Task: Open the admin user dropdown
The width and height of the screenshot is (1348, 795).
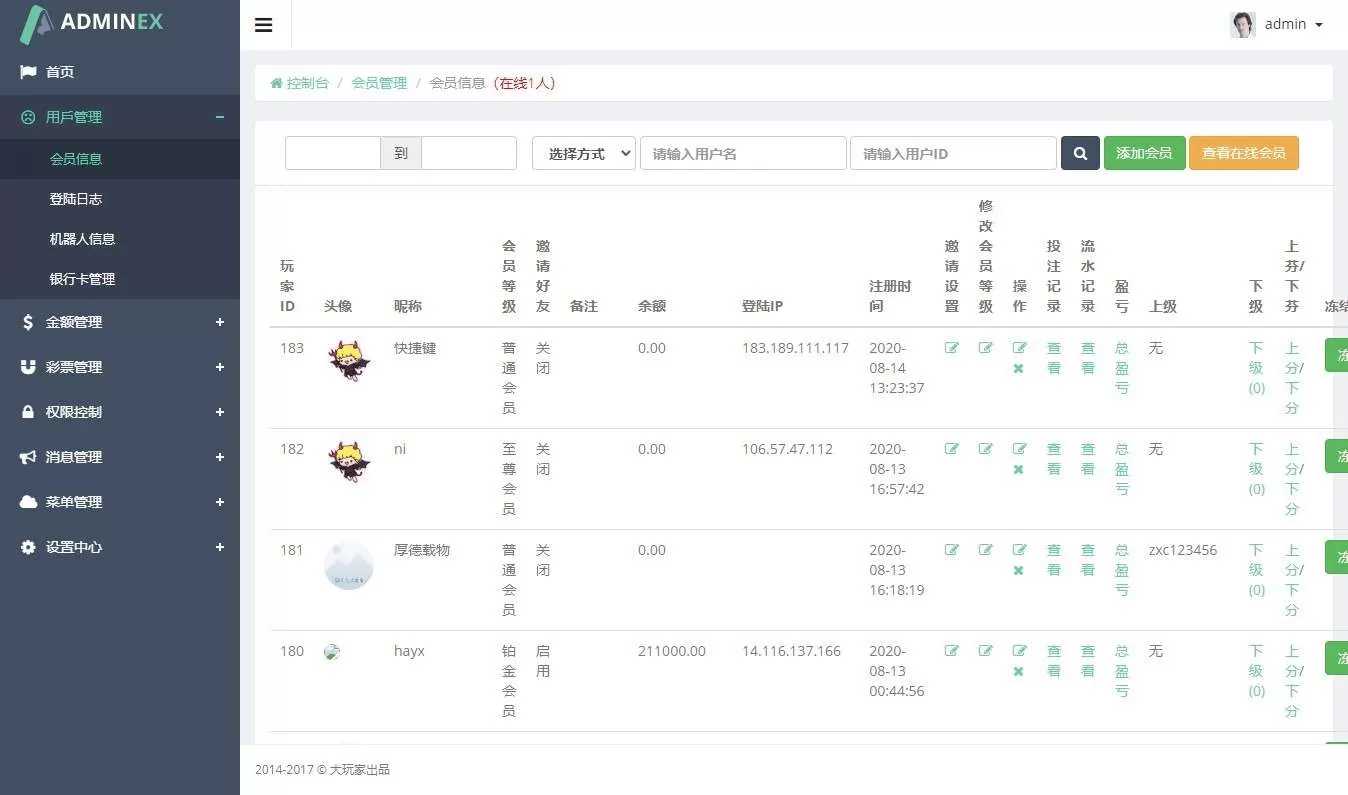Action: coord(1277,25)
